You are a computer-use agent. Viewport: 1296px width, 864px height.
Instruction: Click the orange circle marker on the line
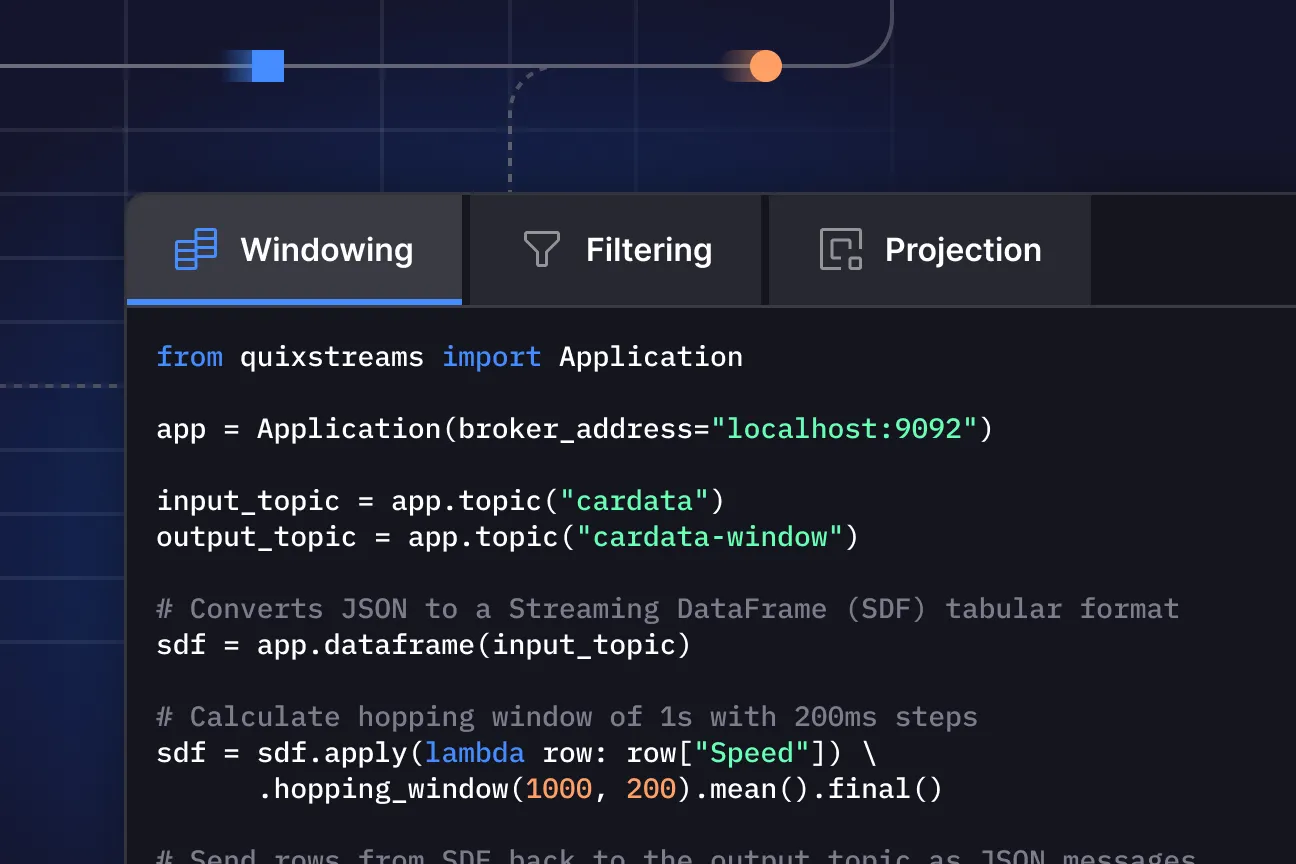765,65
